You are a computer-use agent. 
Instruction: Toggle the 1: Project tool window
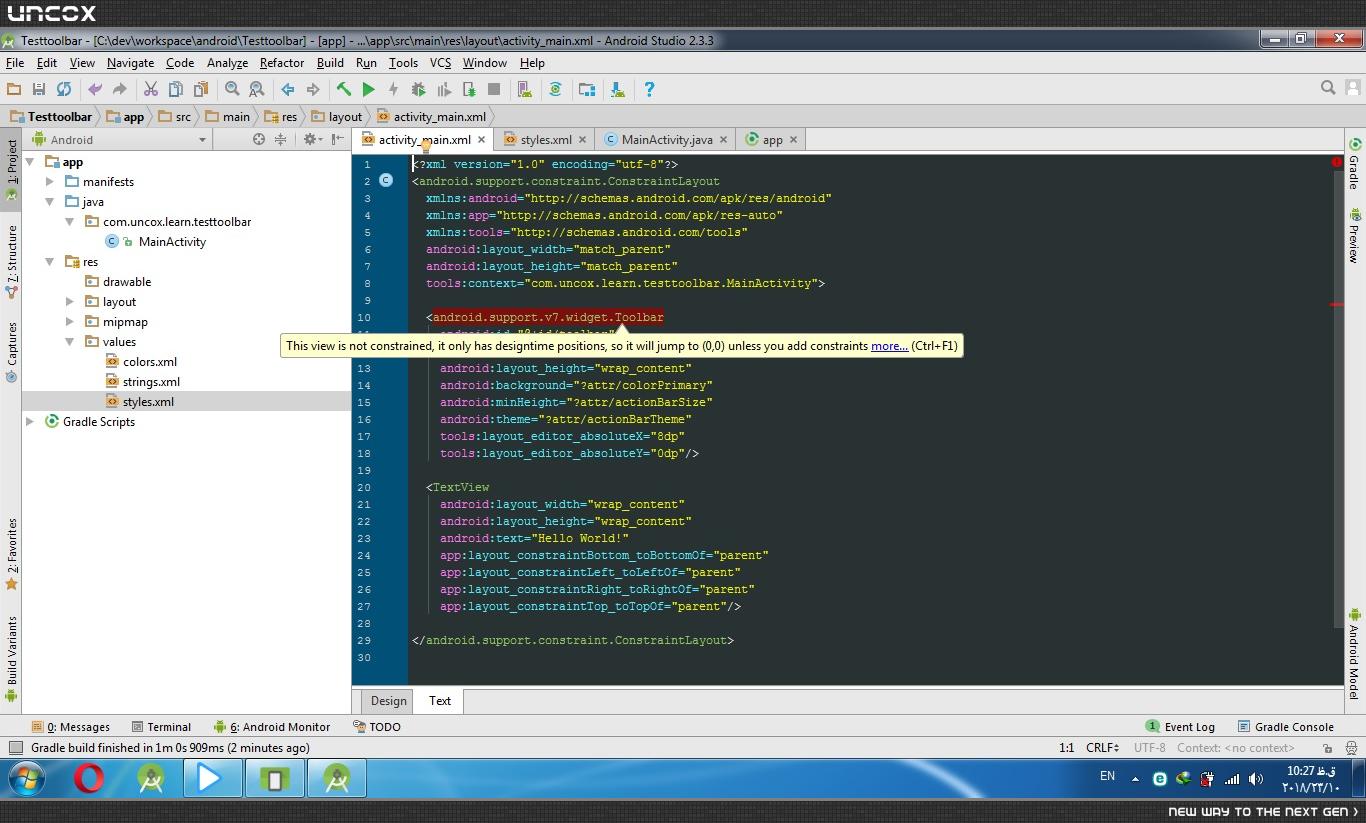(12, 168)
